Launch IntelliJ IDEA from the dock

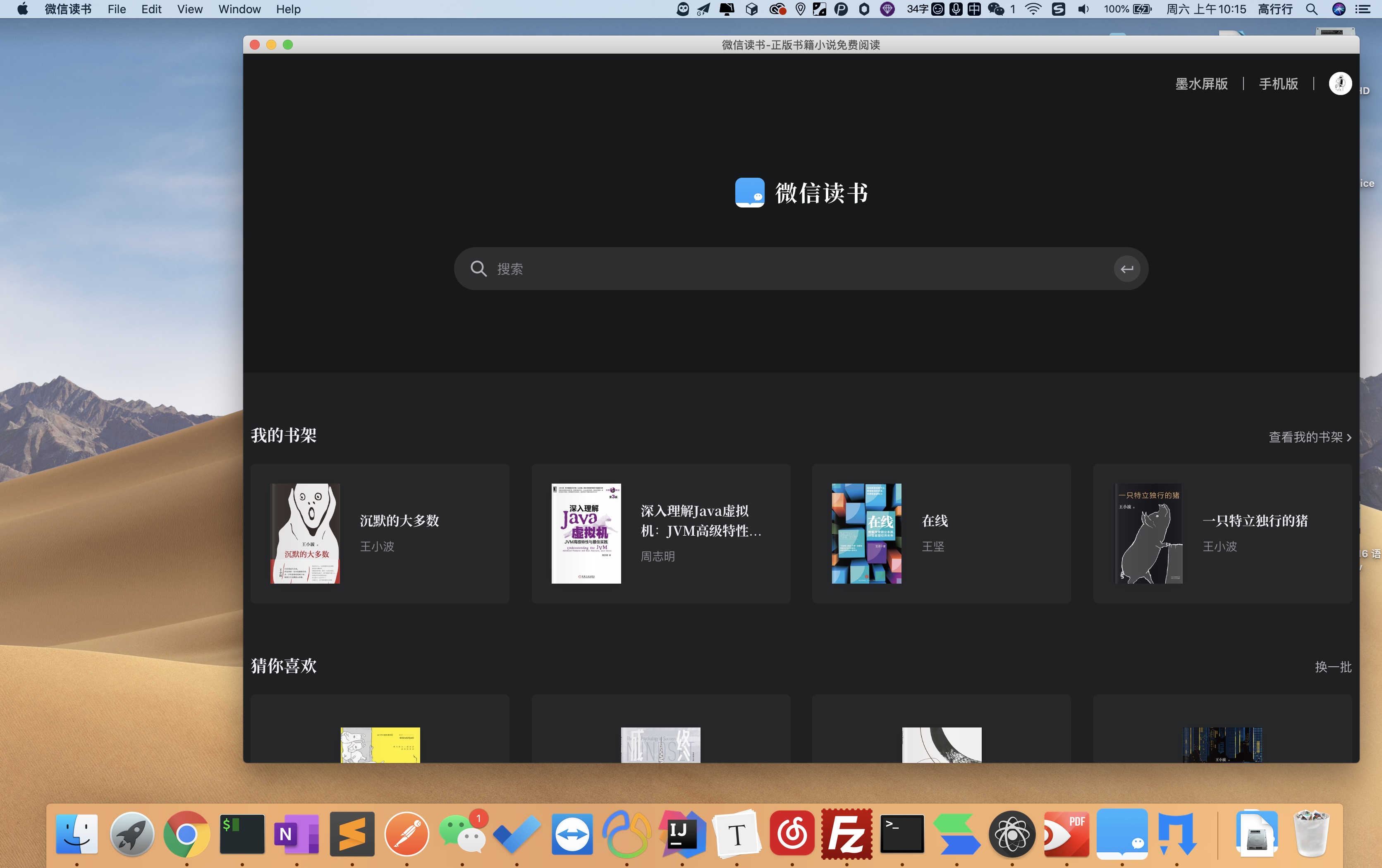coord(682,834)
